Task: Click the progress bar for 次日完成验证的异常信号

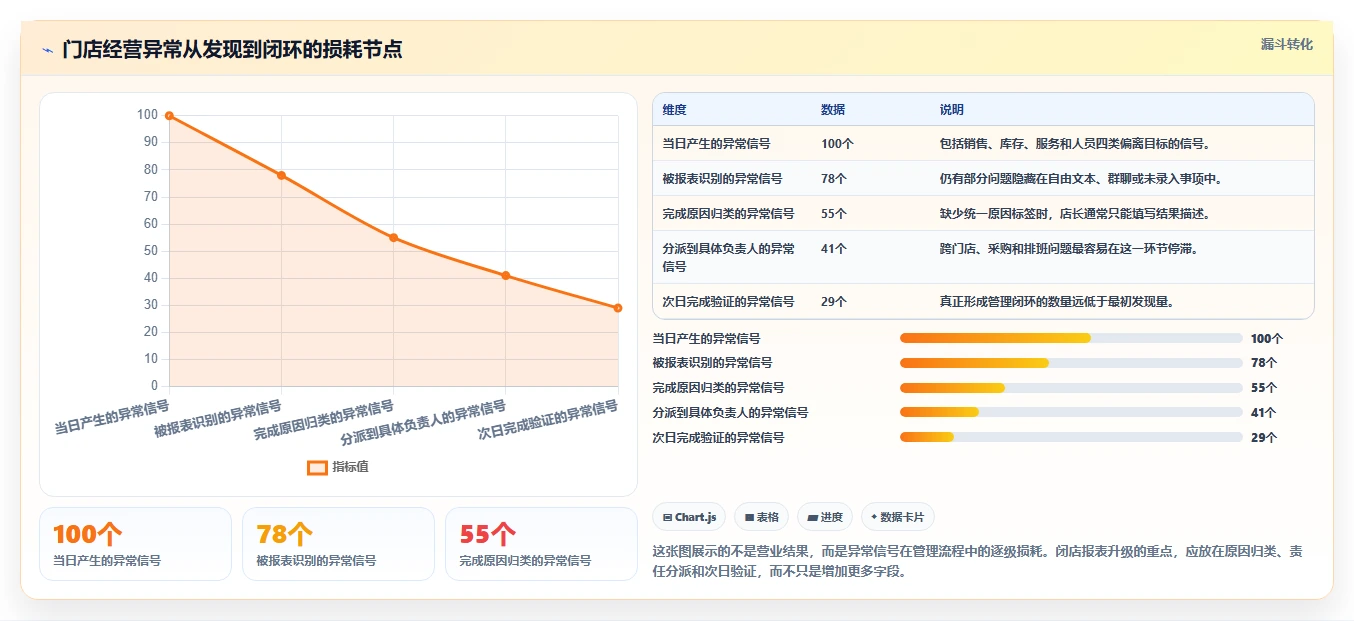Action: pos(1071,437)
